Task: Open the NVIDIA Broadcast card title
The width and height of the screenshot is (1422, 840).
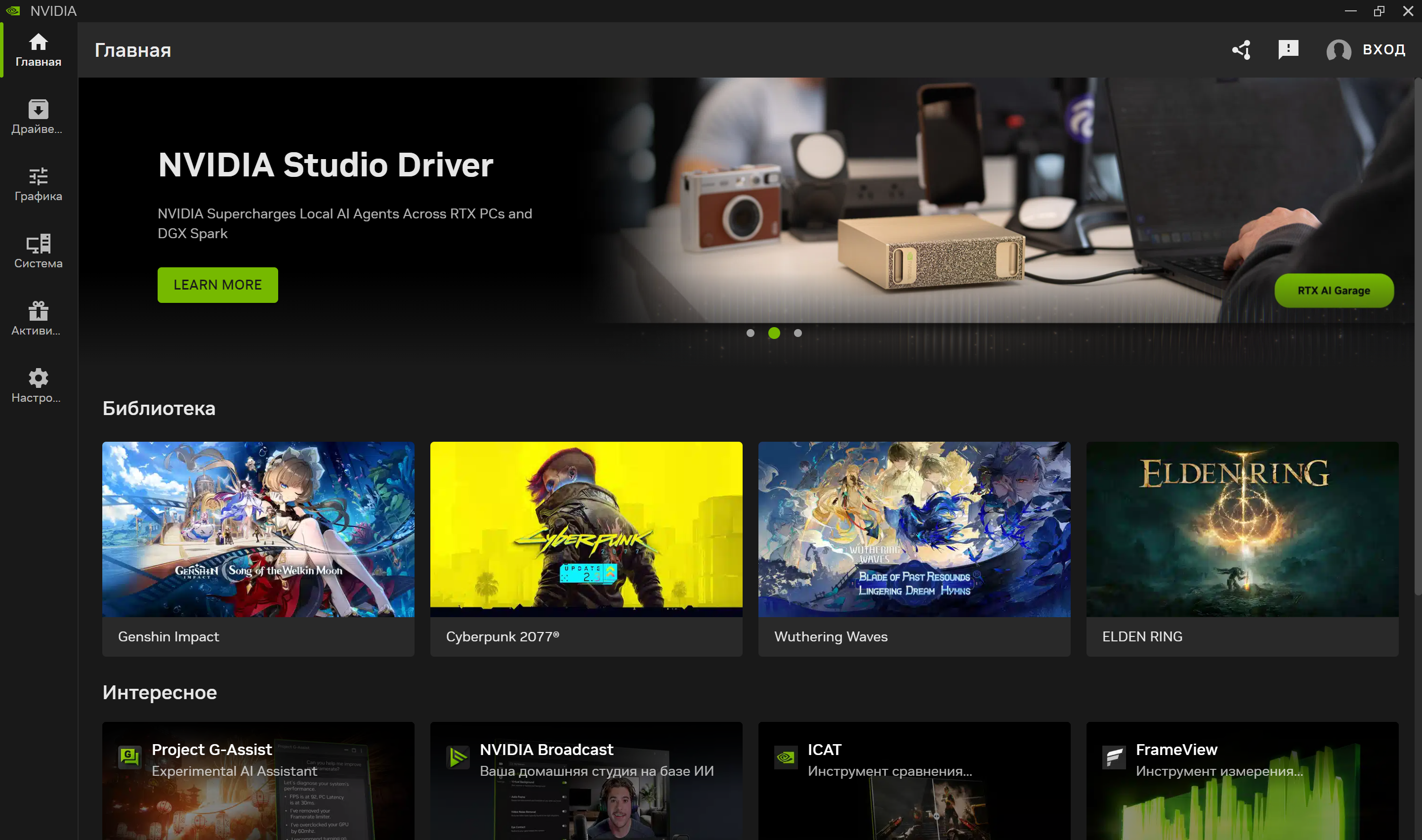Action: pyautogui.click(x=546, y=750)
